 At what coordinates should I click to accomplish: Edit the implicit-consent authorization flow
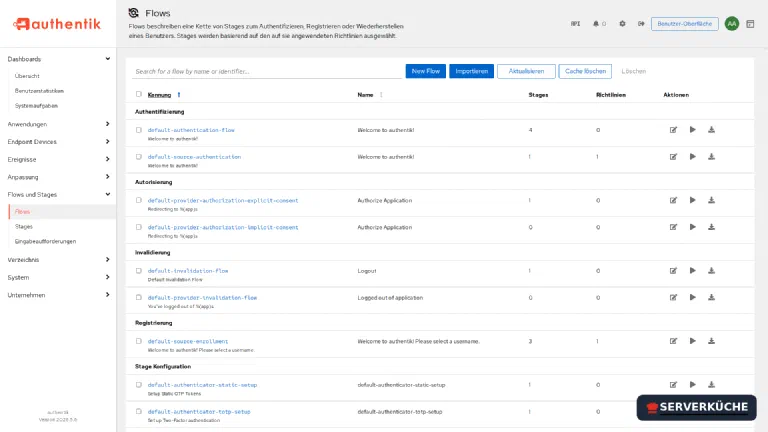point(673,227)
